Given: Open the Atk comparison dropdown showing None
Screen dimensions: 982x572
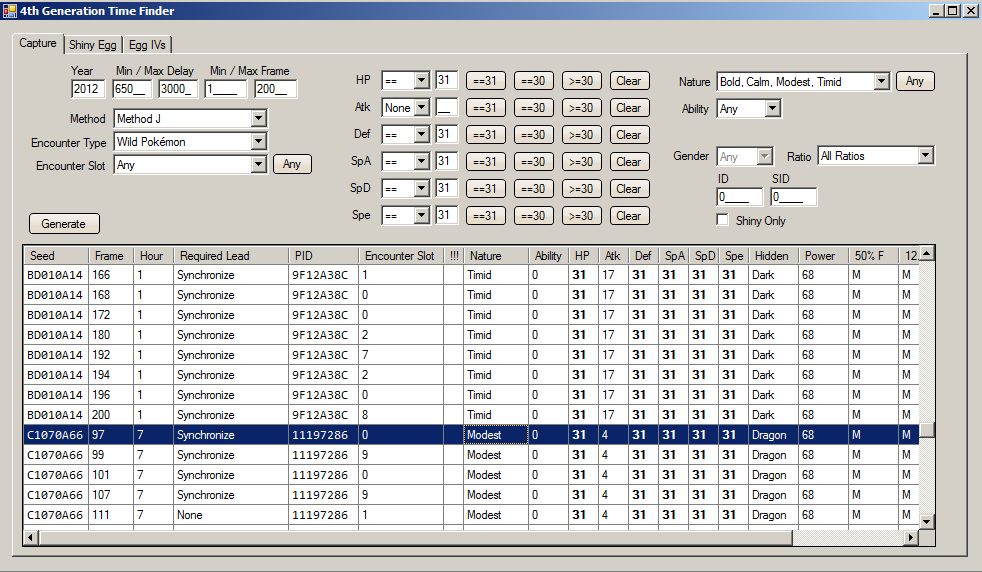Looking at the screenshot, I should (421, 108).
